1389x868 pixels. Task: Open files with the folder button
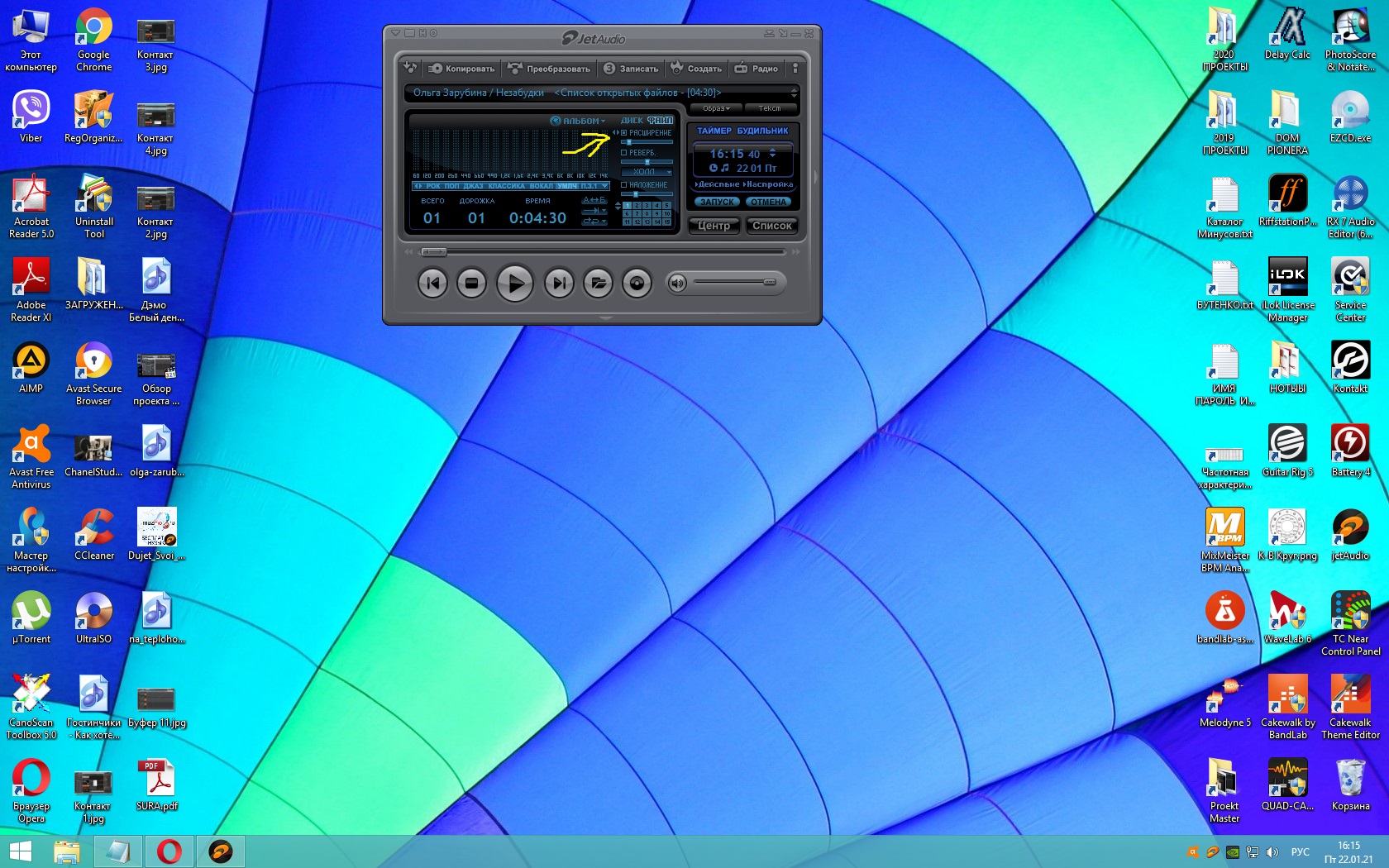pyautogui.click(x=598, y=284)
